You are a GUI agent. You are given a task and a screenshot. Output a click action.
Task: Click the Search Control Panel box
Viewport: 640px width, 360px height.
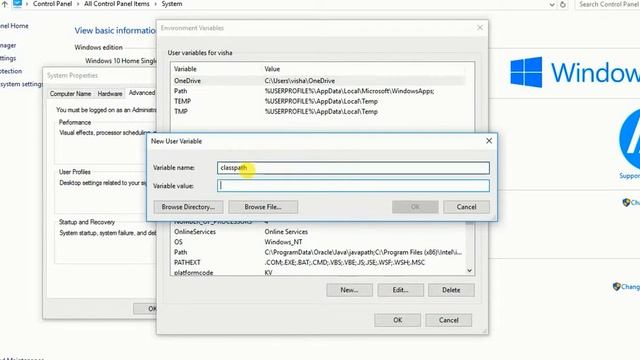coord(607,4)
